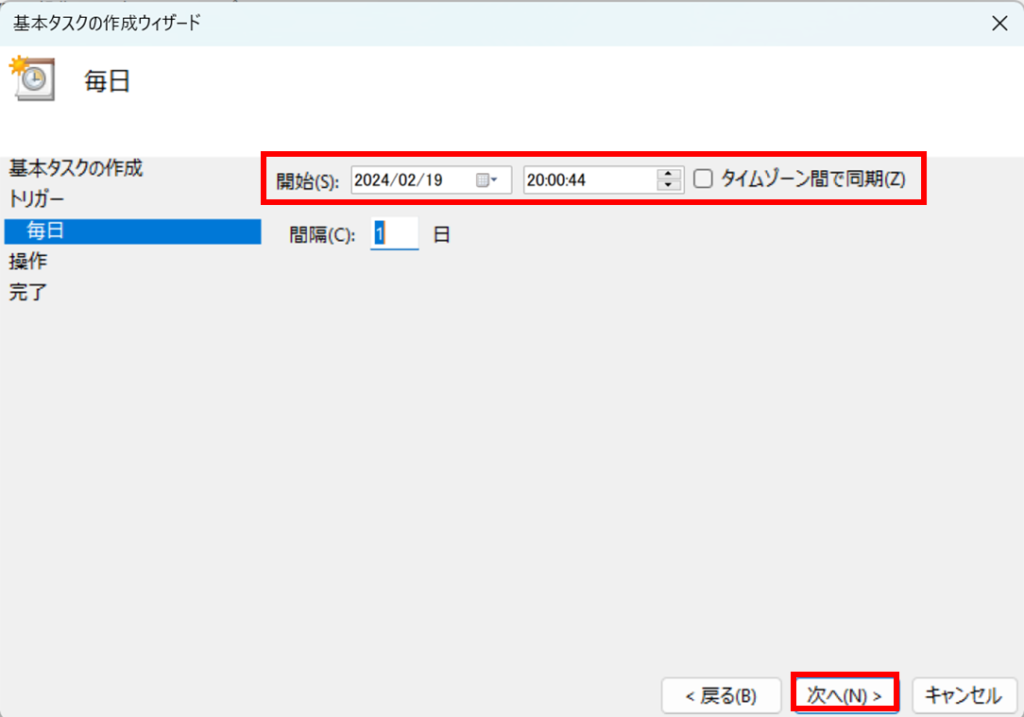Select the hour 20 in start time
This screenshot has width=1024, height=717.
click(x=536, y=180)
